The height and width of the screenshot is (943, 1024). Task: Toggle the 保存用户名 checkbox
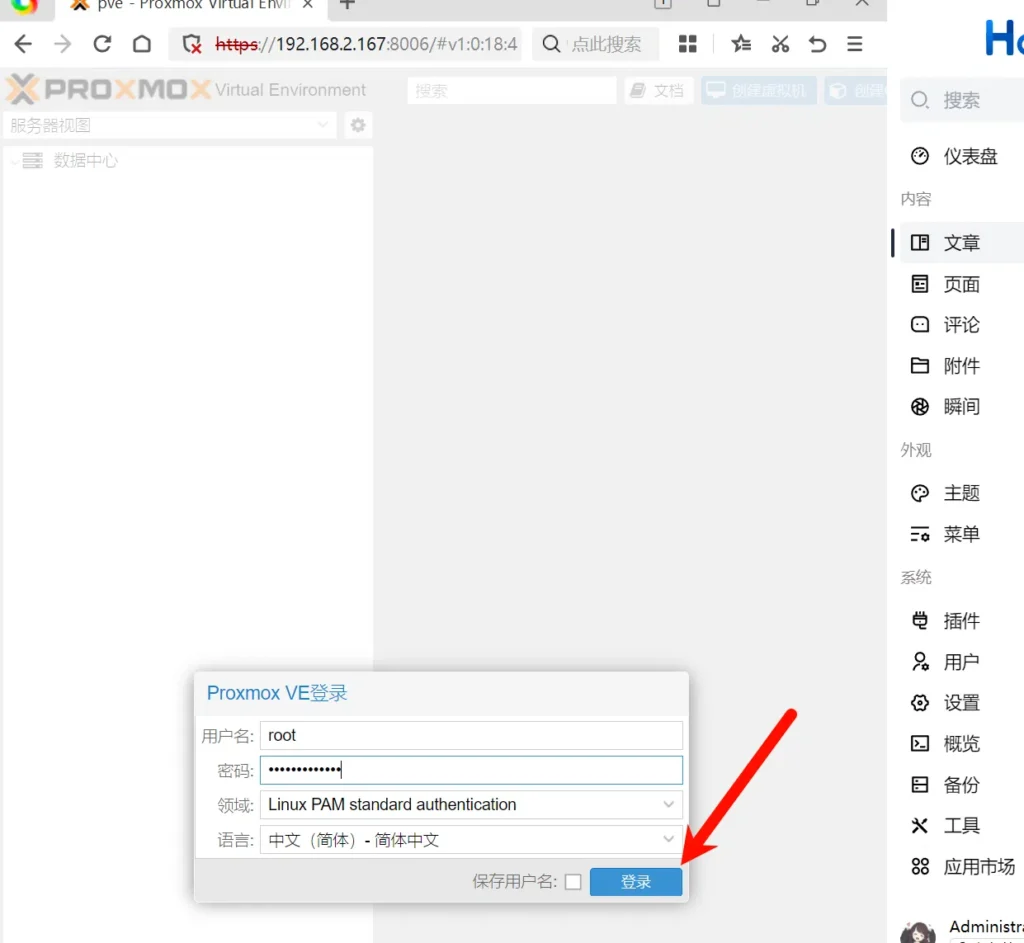[573, 882]
